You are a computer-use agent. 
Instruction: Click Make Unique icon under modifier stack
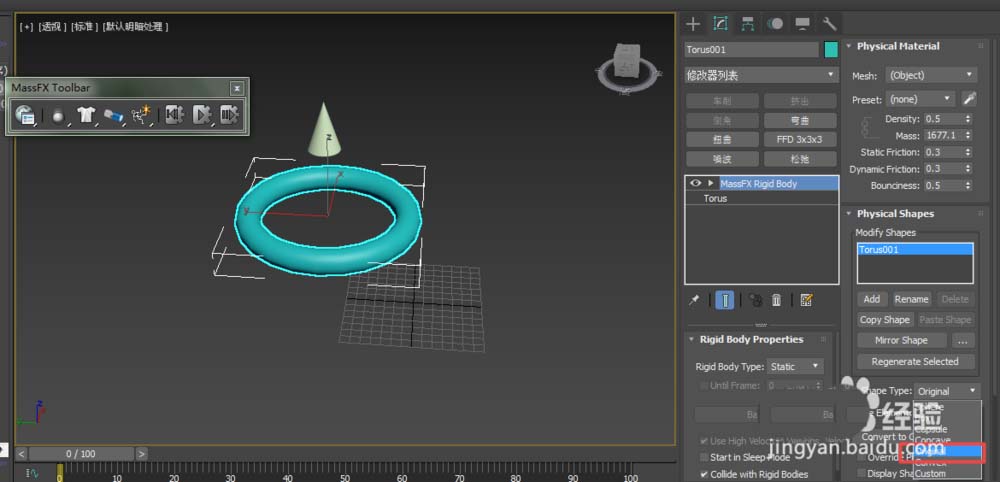[x=756, y=300]
